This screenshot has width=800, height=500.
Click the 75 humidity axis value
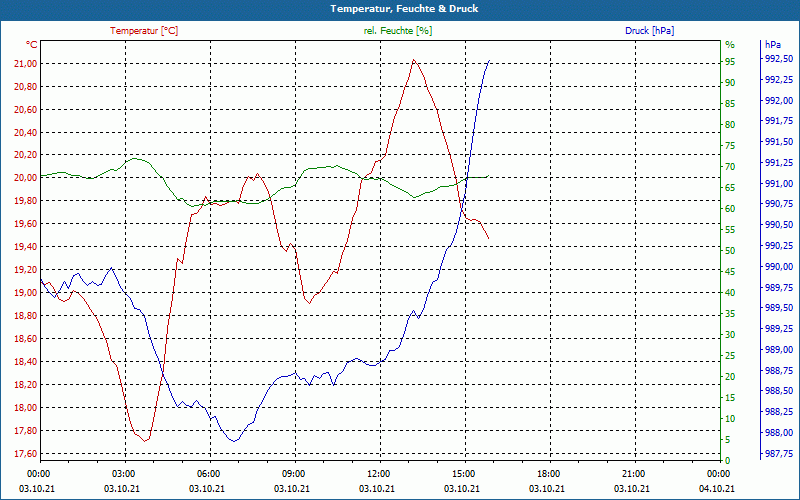point(730,146)
